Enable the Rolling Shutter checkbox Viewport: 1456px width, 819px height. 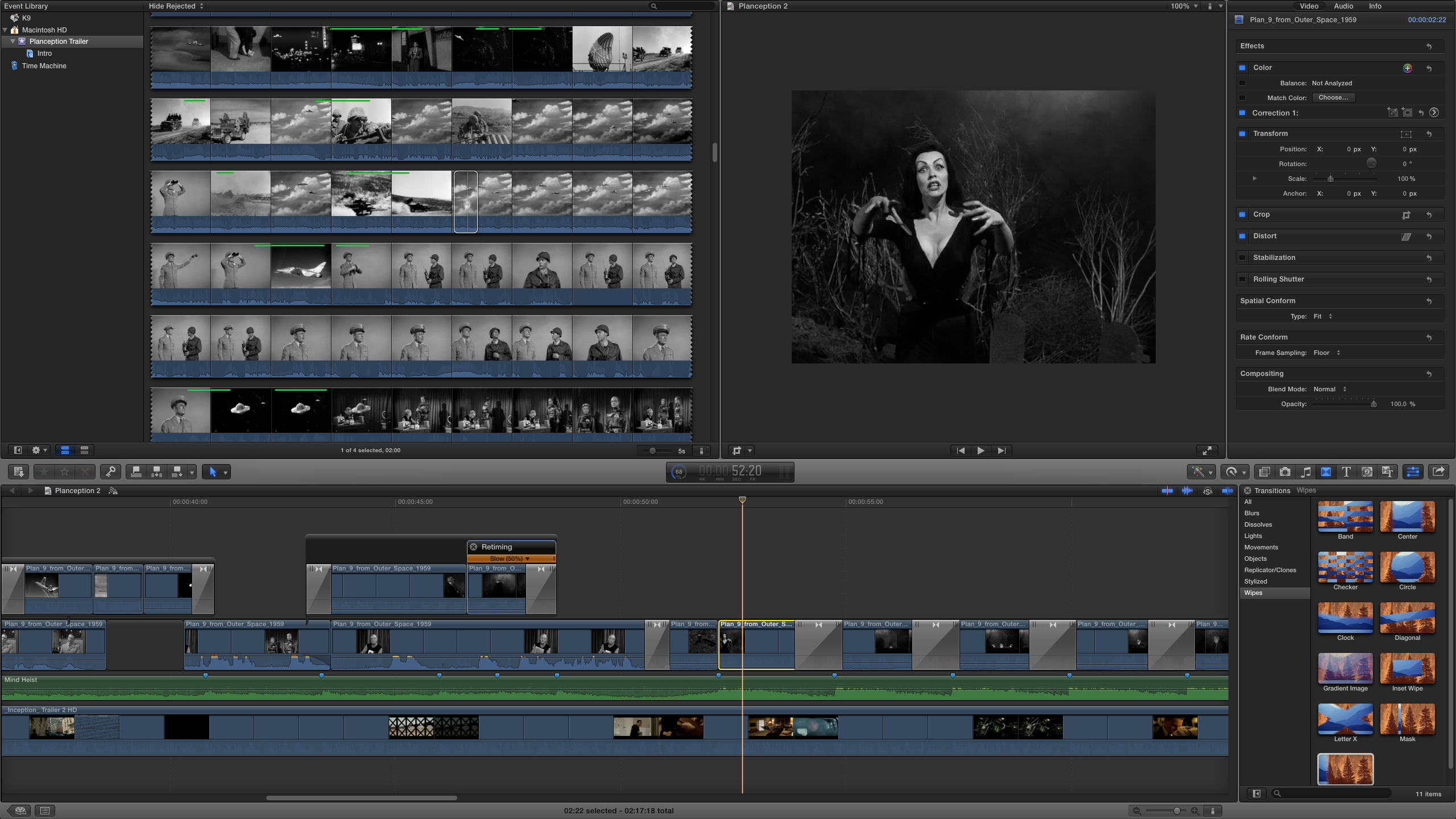[1242, 279]
